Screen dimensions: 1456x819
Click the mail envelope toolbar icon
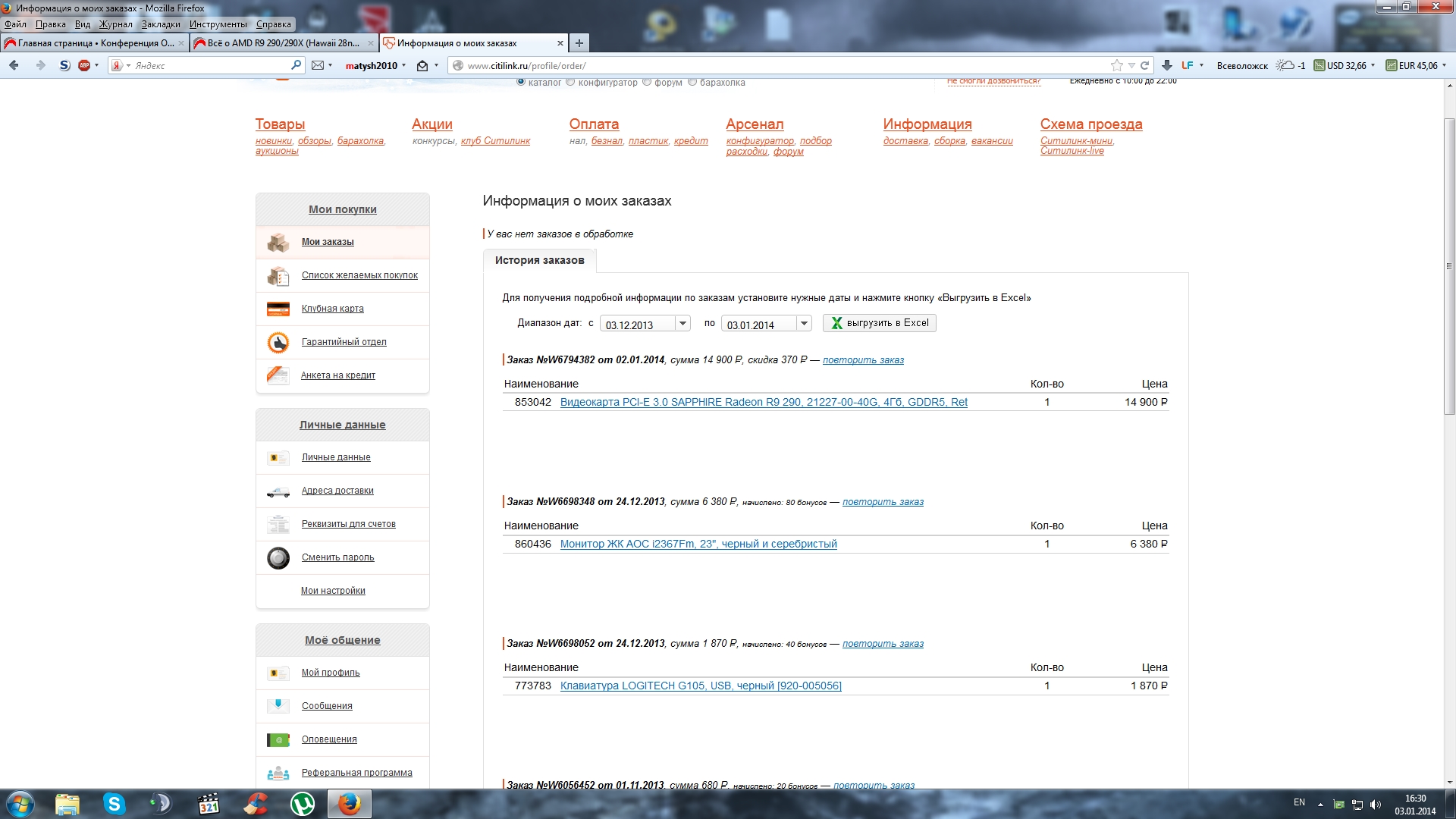[318, 65]
